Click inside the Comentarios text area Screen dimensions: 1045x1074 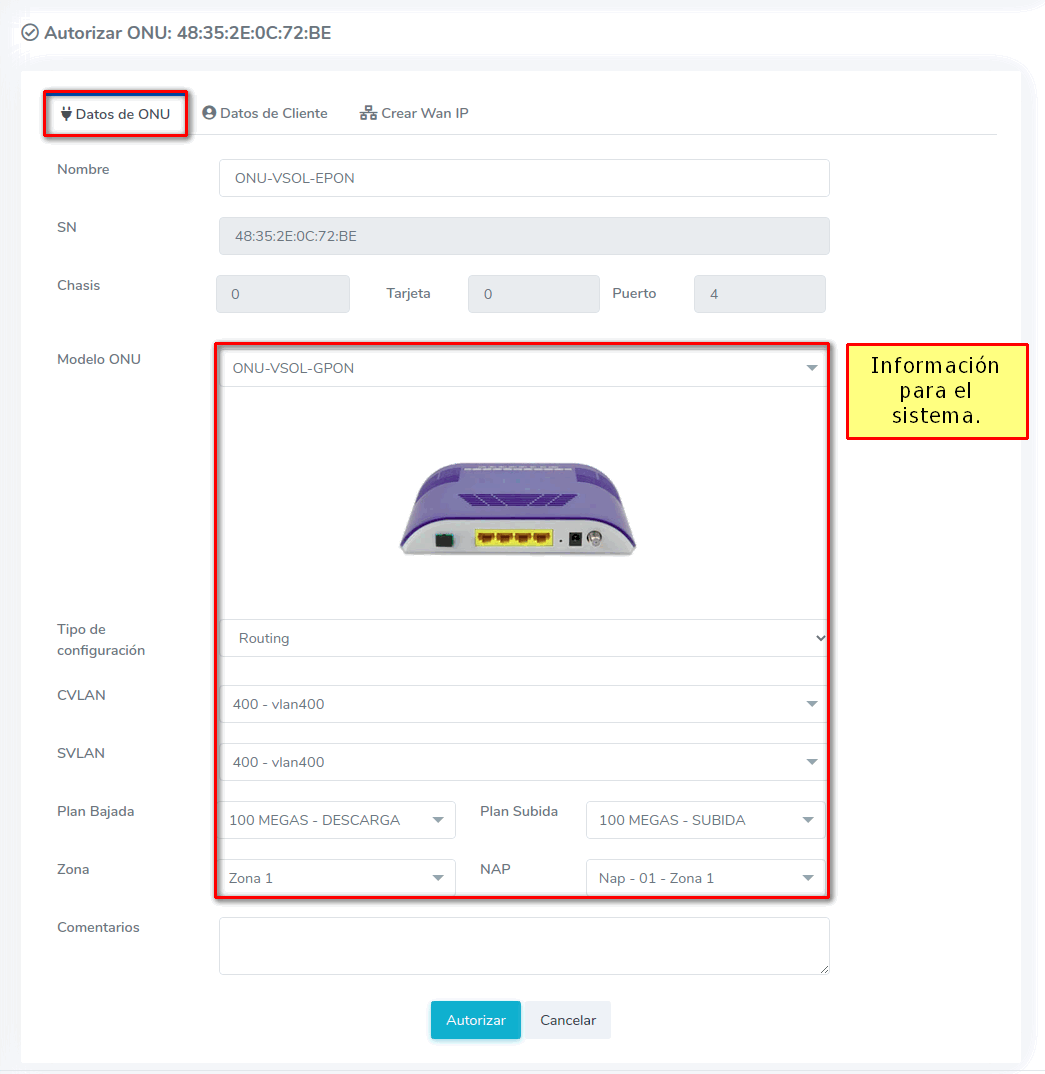tap(523, 945)
